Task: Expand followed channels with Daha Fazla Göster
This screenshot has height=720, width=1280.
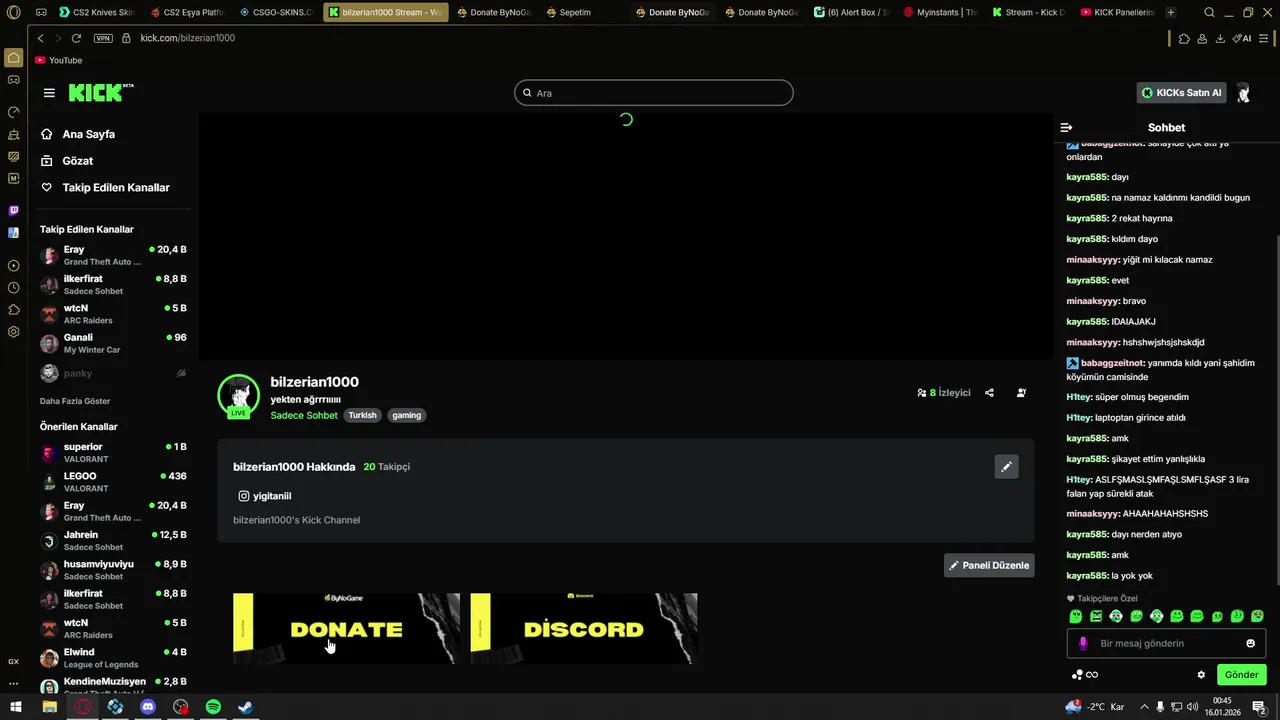Action: [75, 401]
